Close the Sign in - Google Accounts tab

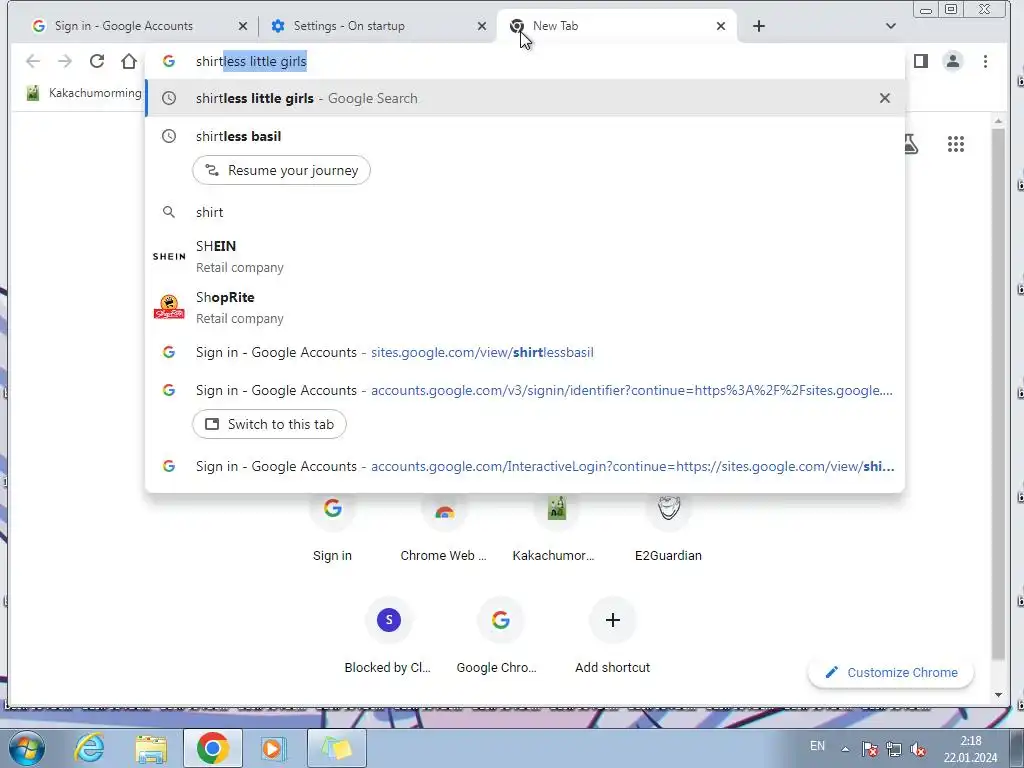point(242,26)
